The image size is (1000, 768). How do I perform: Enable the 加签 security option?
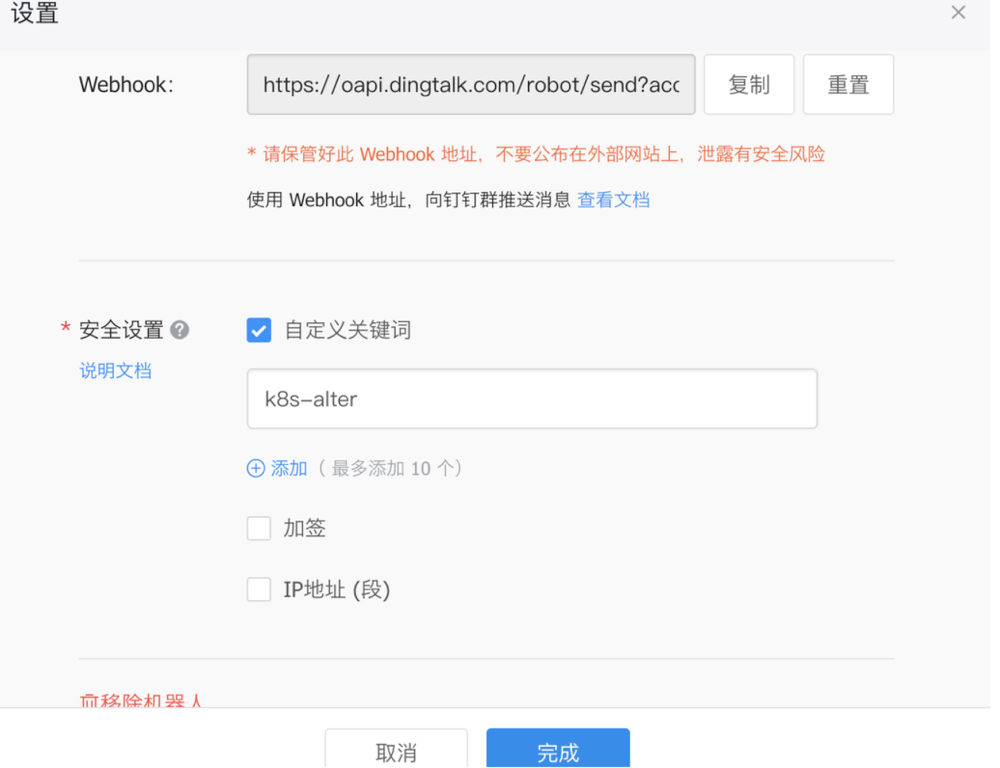coord(258,528)
